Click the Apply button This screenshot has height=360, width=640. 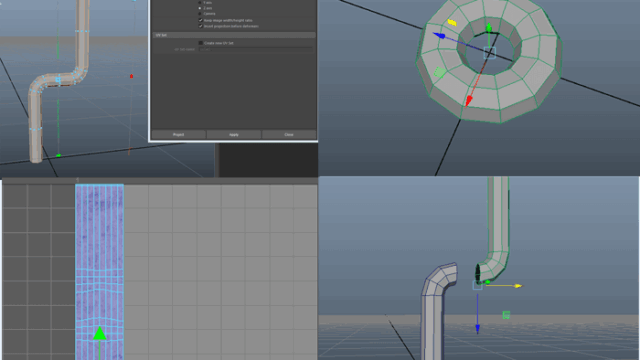(234, 134)
